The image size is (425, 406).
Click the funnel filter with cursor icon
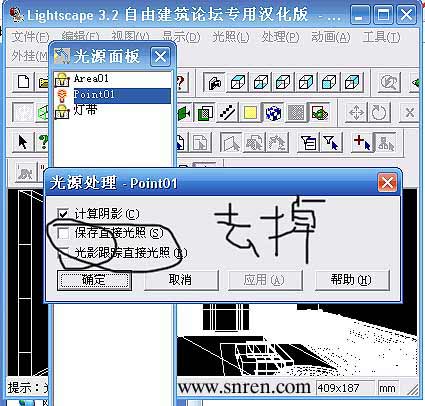coord(331,143)
